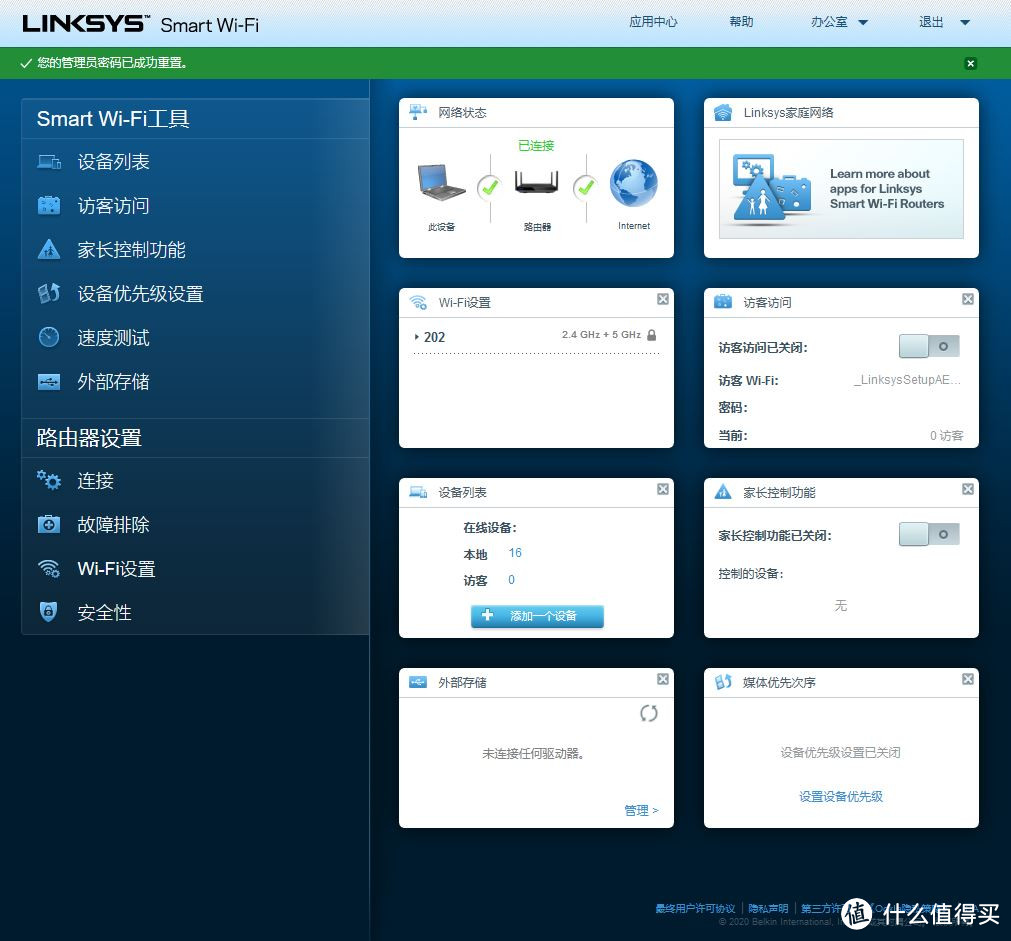The height and width of the screenshot is (941, 1011).
Task: Open the 连接 router settings
Action: point(95,480)
